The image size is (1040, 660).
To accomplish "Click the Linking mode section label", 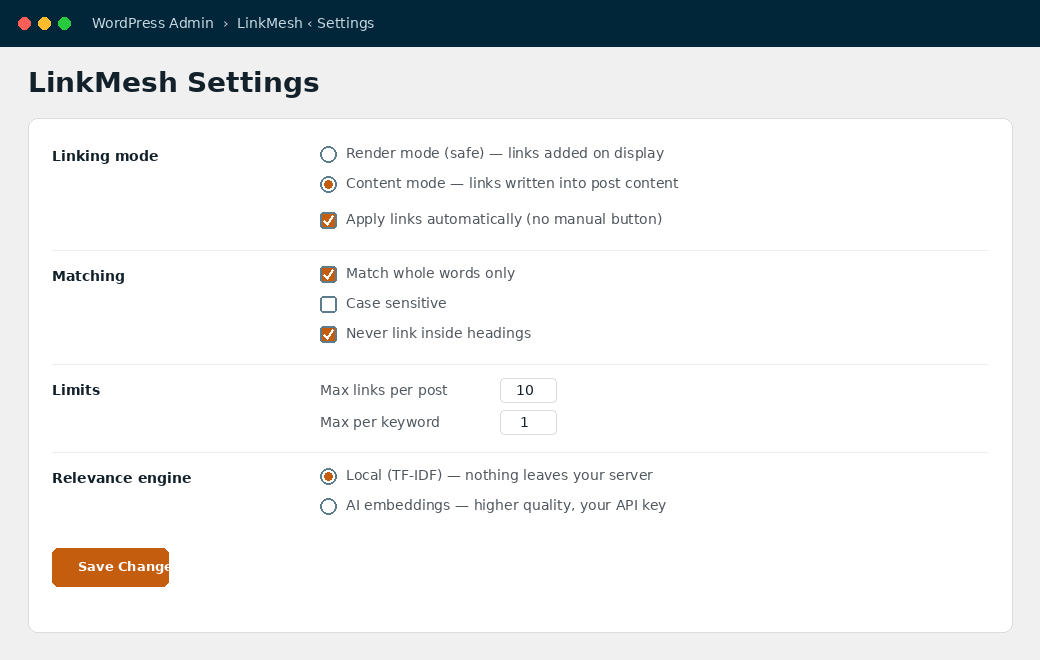I will (x=105, y=156).
